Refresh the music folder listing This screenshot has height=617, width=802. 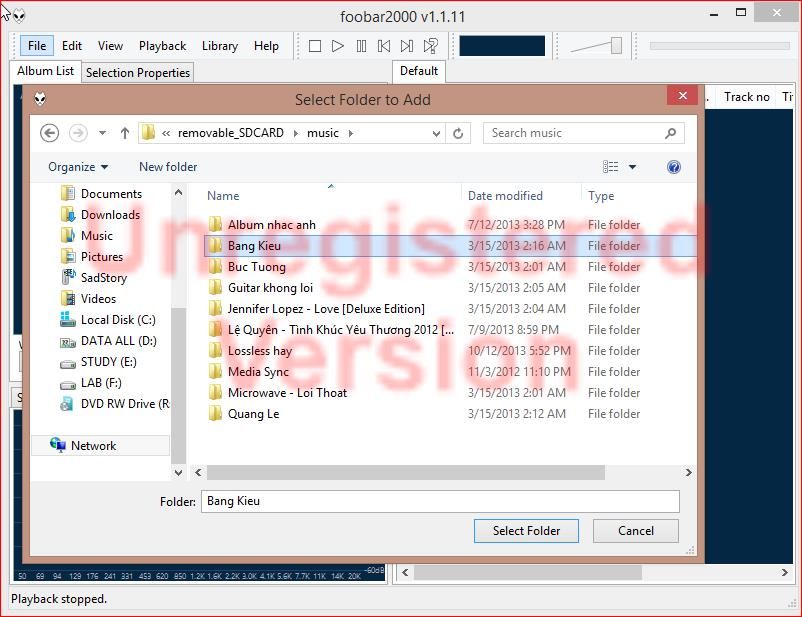458,134
